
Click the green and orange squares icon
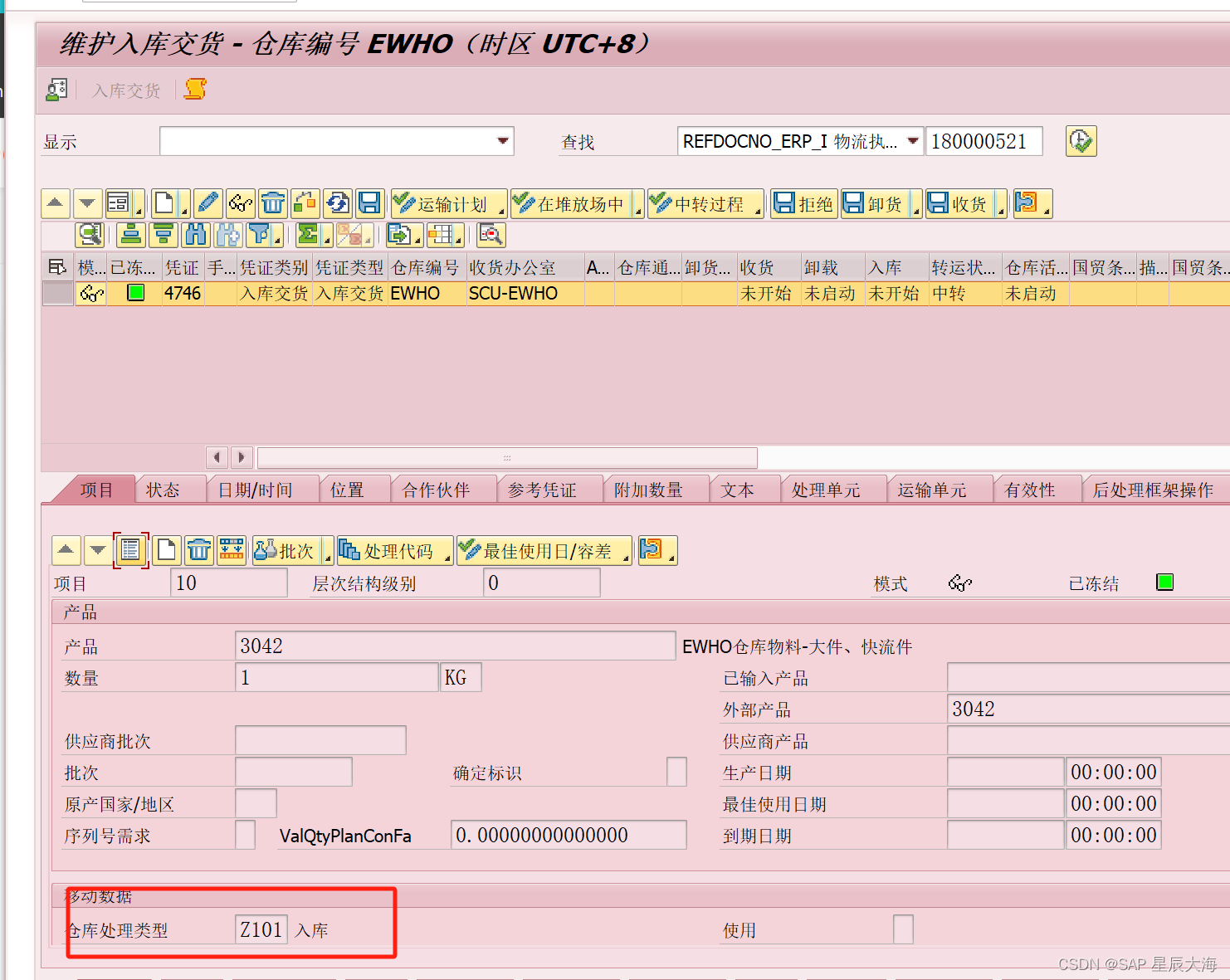(x=305, y=203)
